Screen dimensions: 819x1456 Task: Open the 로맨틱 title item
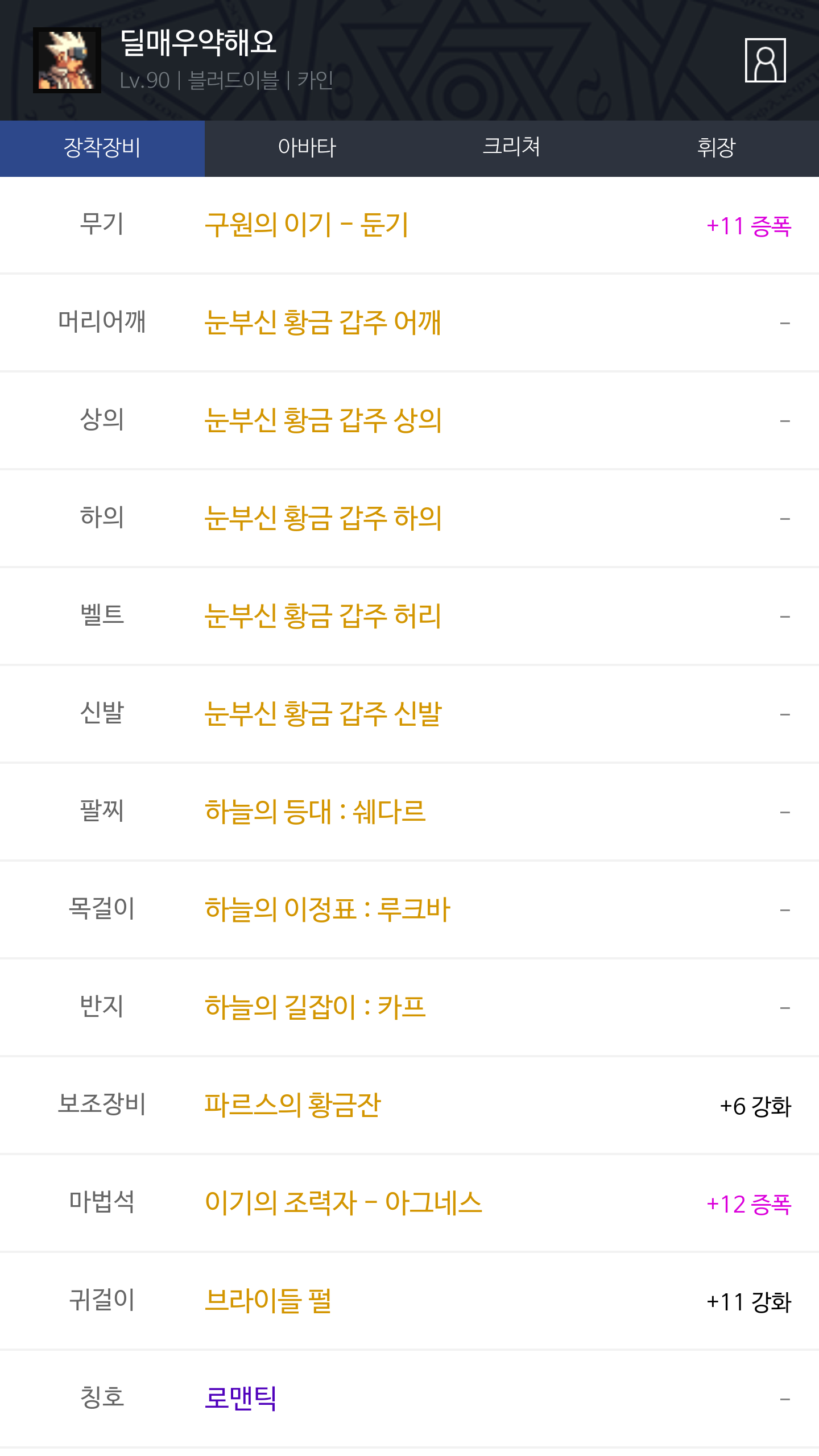tap(241, 1399)
